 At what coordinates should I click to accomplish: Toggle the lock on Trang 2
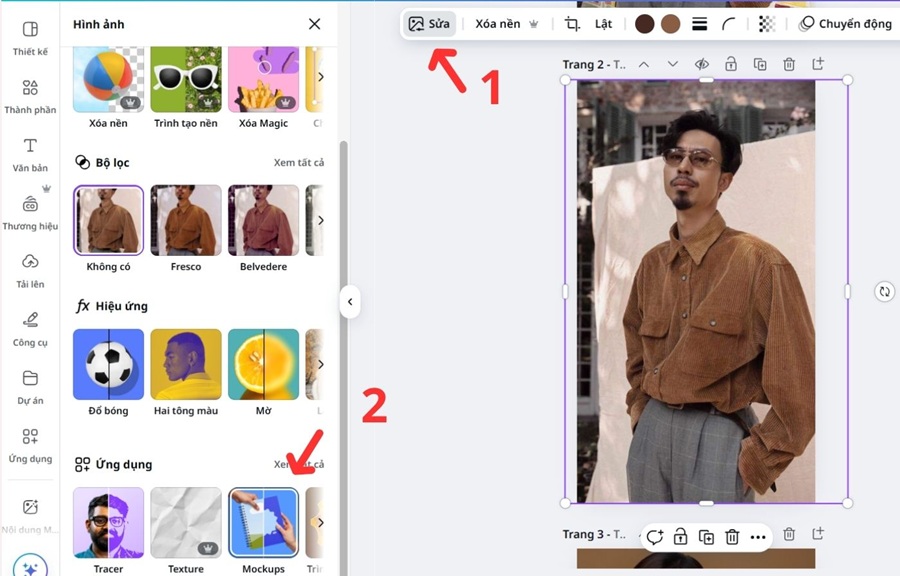click(731, 64)
